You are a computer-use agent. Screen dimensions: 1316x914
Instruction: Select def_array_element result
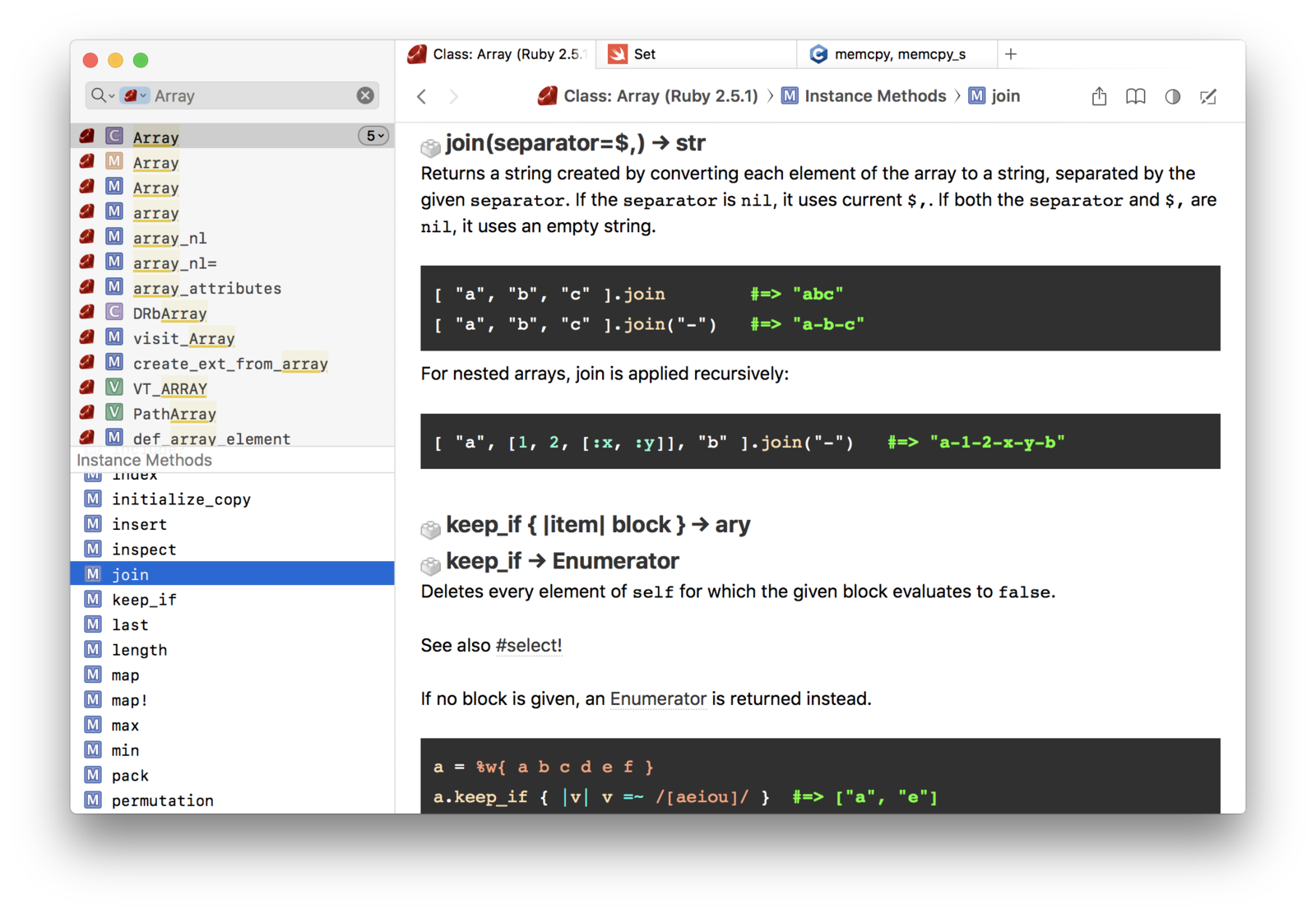click(232, 438)
